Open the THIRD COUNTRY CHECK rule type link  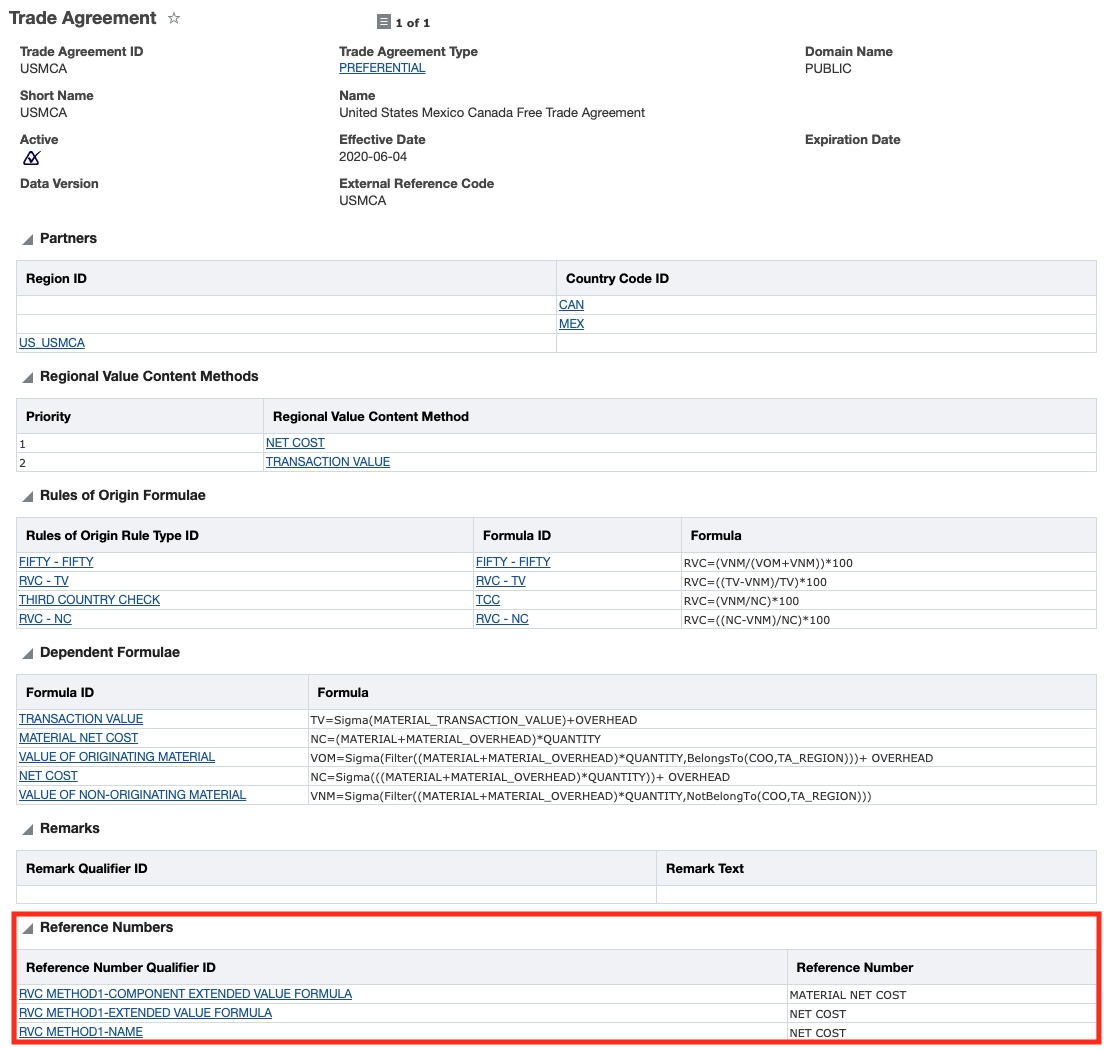(x=89, y=600)
